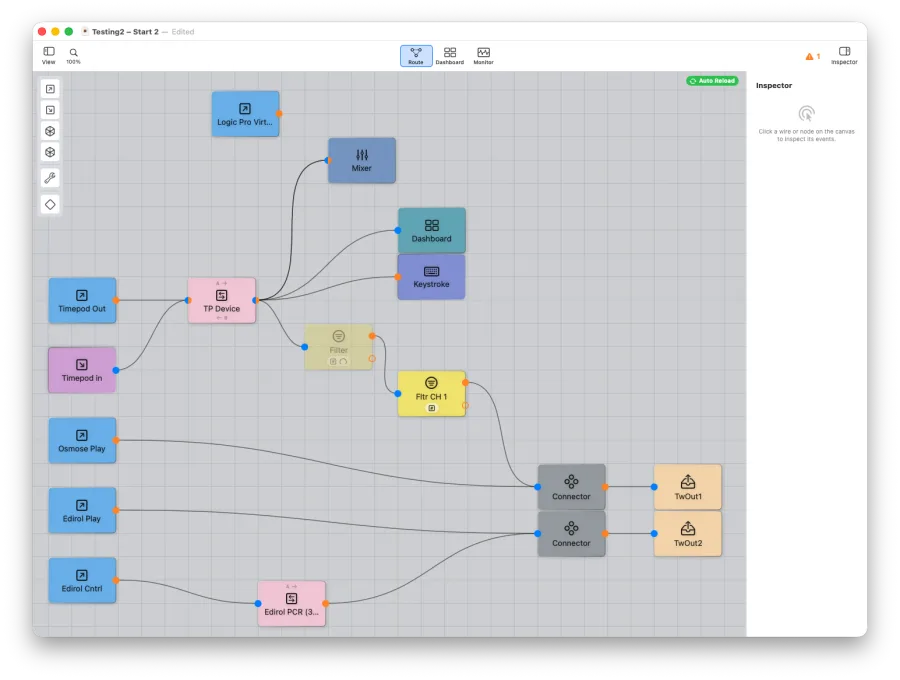This screenshot has width=900, height=680.
Task: Add an input-arrow node from palette
Action: point(51,110)
